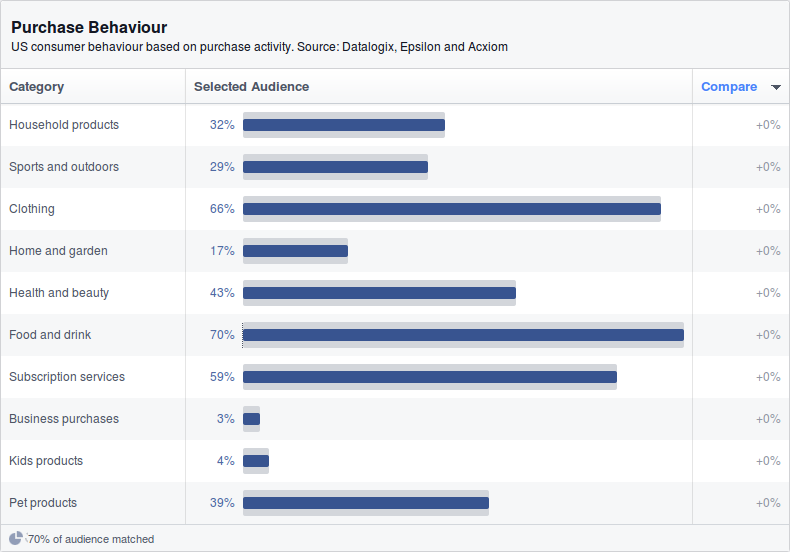The image size is (790, 552).
Task: Click the Category column header
Action: (x=37, y=87)
